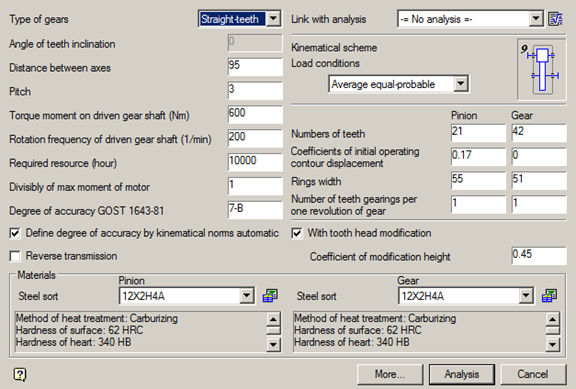Toggle define degree of accuracy automatic checkbox
This screenshot has width=576, height=389.
pyautogui.click(x=15, y=234)
